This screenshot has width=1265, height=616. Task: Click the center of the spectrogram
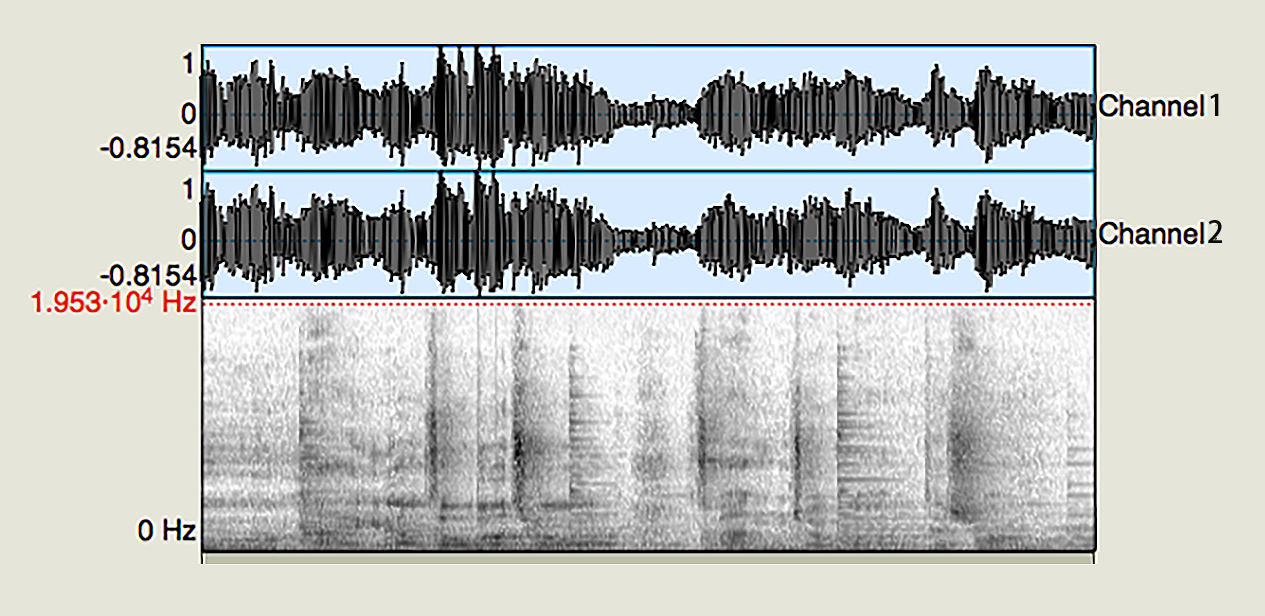tap(648, 426)
